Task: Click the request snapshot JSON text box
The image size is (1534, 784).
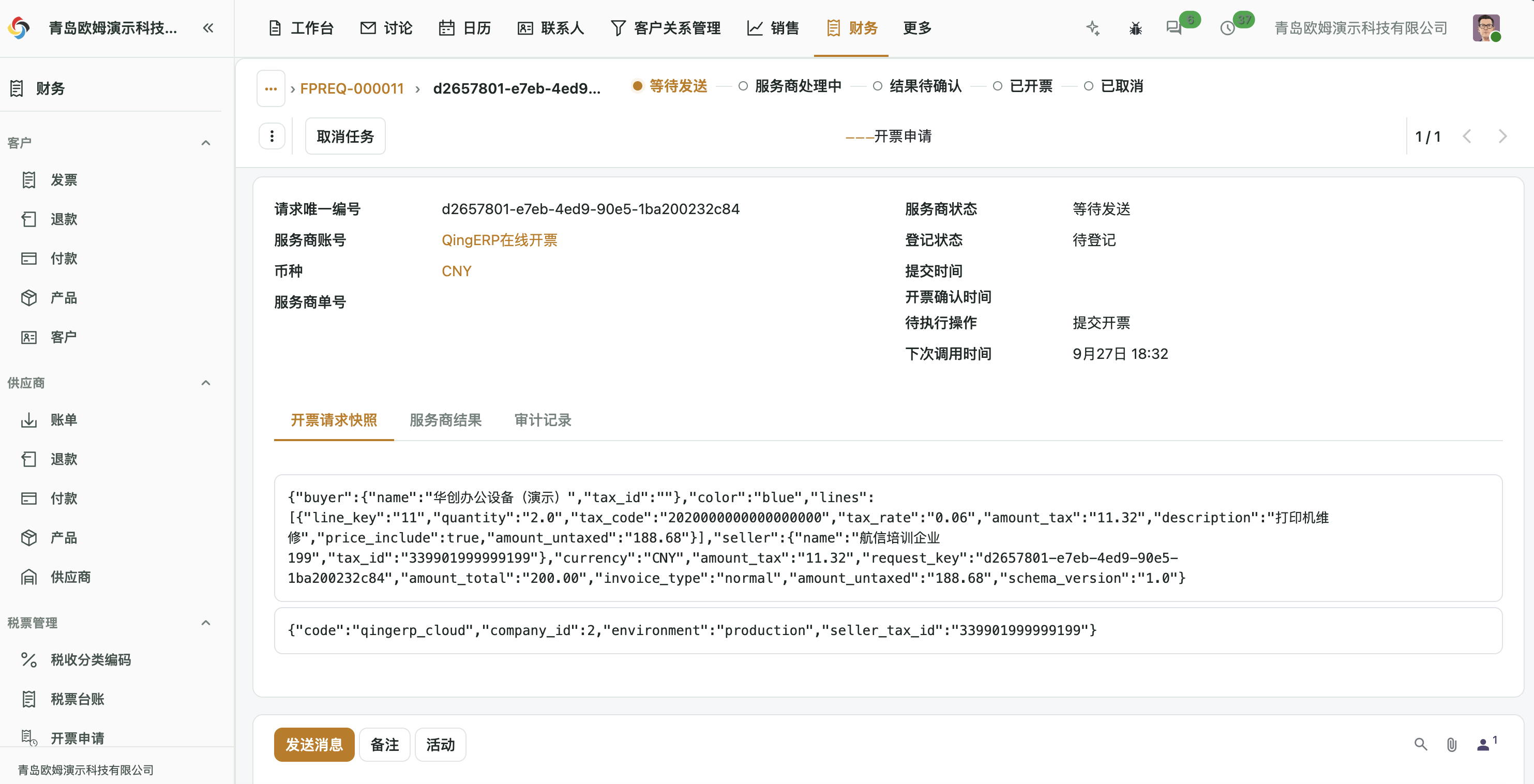Action: (x=888, y=537)
